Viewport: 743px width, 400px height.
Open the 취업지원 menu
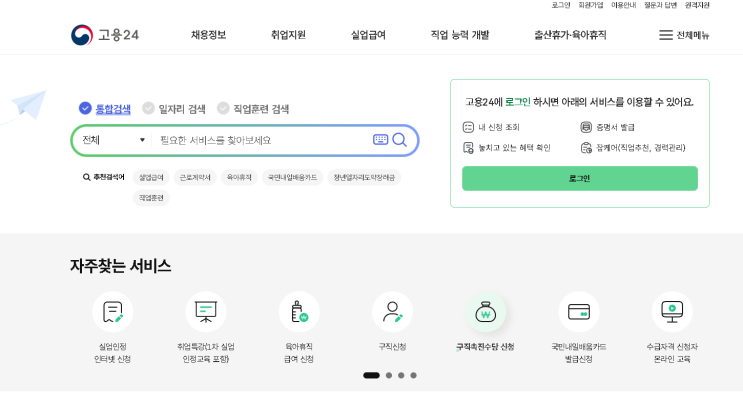pos(288,35)
